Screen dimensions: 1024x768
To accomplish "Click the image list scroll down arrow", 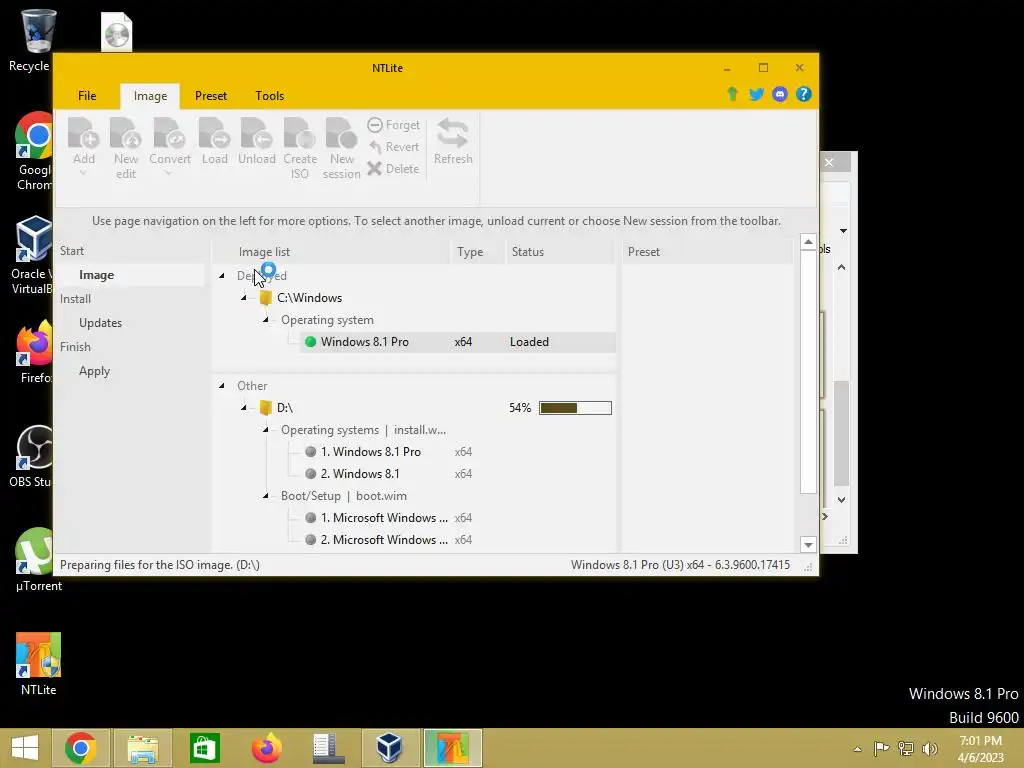I will (x=808, y=545).
